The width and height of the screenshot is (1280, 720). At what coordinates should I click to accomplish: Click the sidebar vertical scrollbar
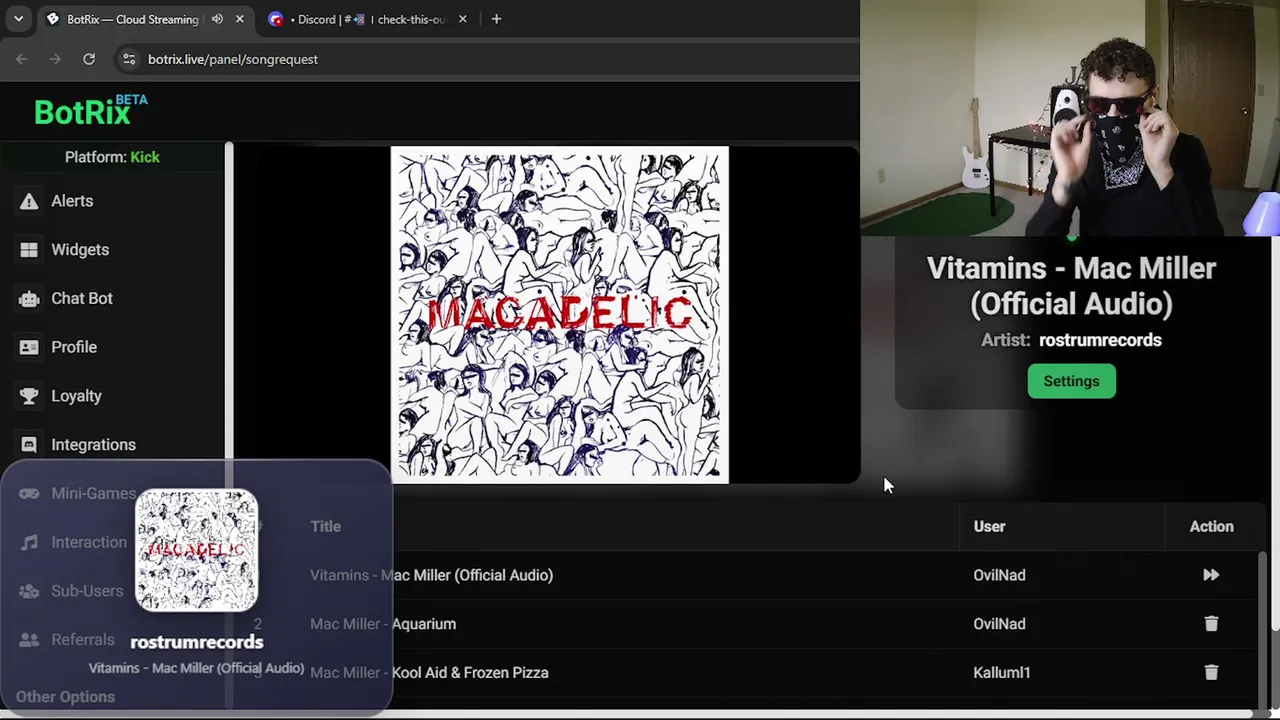tap(229, 300)
